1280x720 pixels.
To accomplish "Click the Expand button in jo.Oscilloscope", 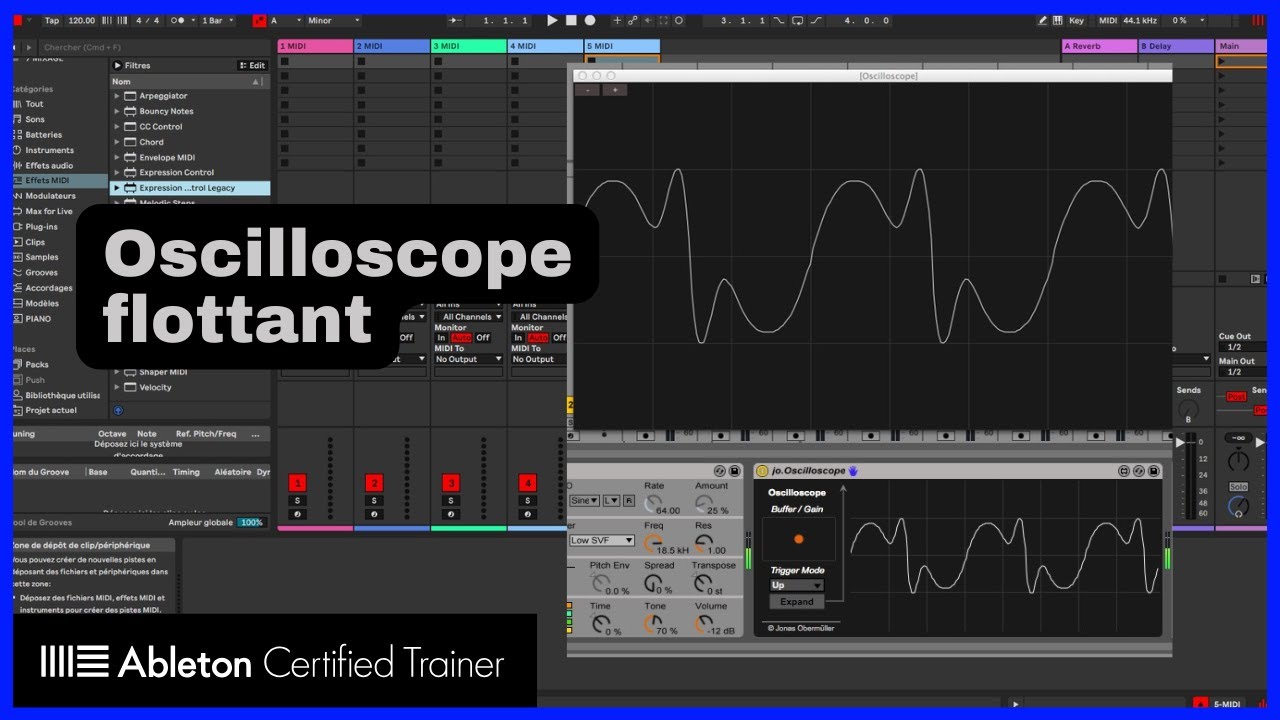I will [x=797, y=602].
